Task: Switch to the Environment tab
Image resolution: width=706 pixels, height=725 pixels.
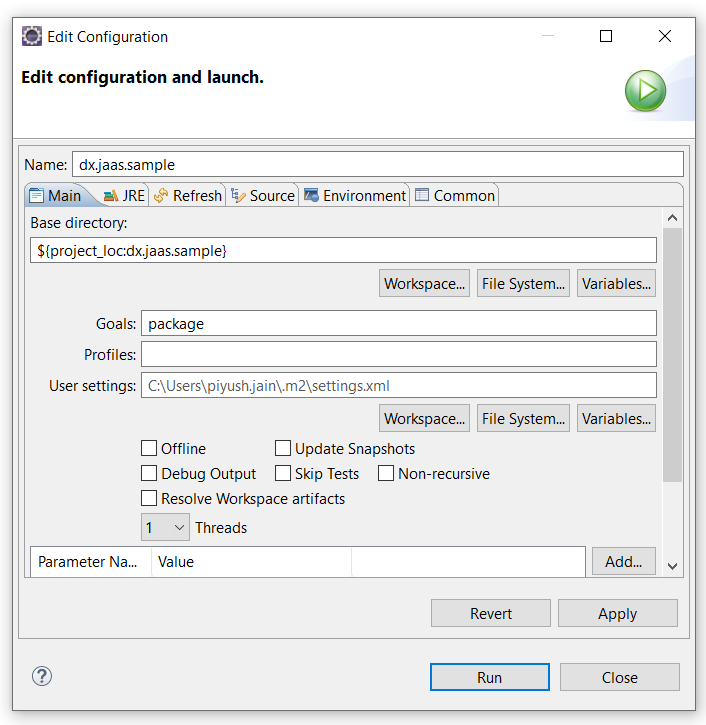Action: click(355, 196)
